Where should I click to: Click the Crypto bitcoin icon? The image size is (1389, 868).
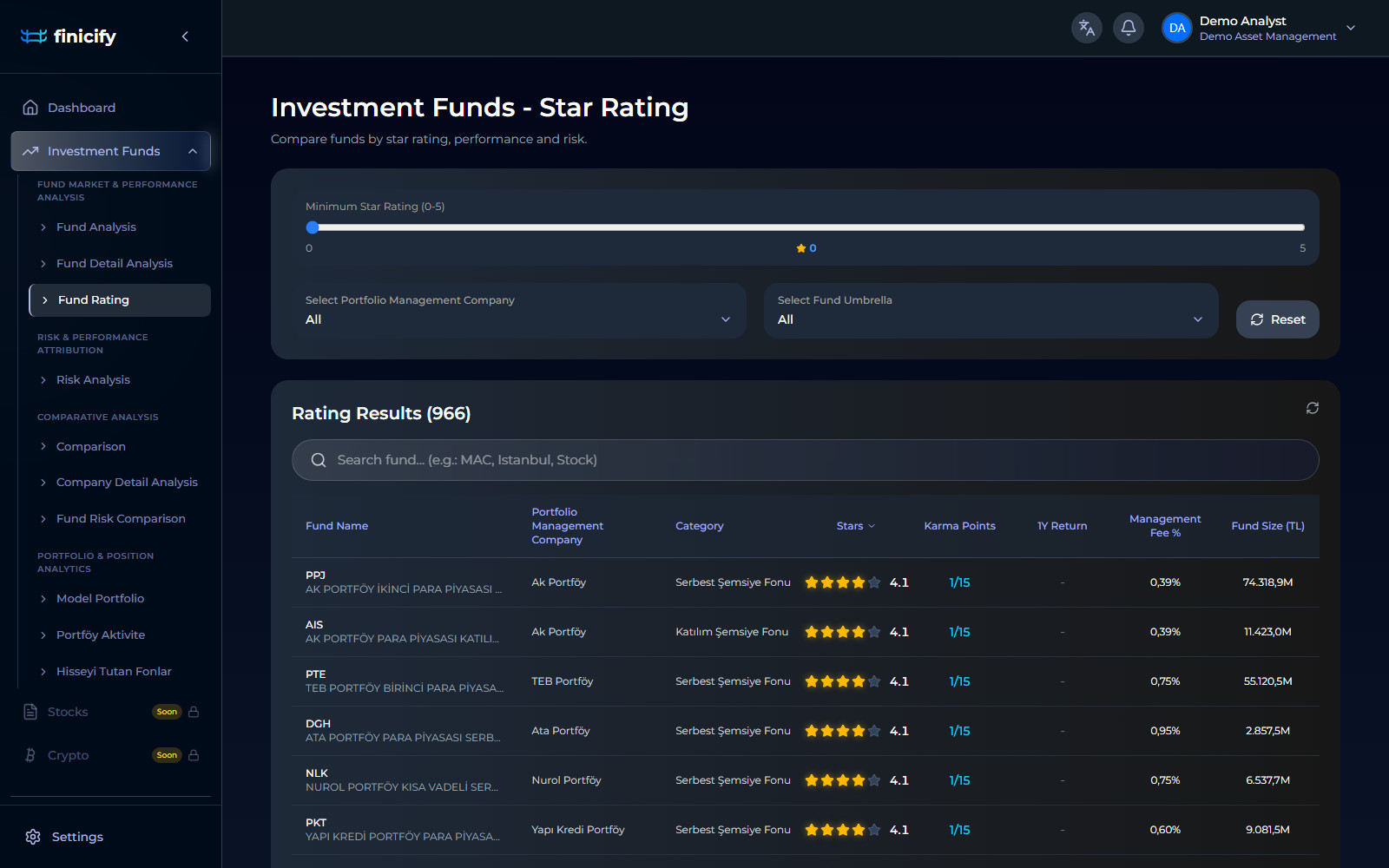click(30, 755)
